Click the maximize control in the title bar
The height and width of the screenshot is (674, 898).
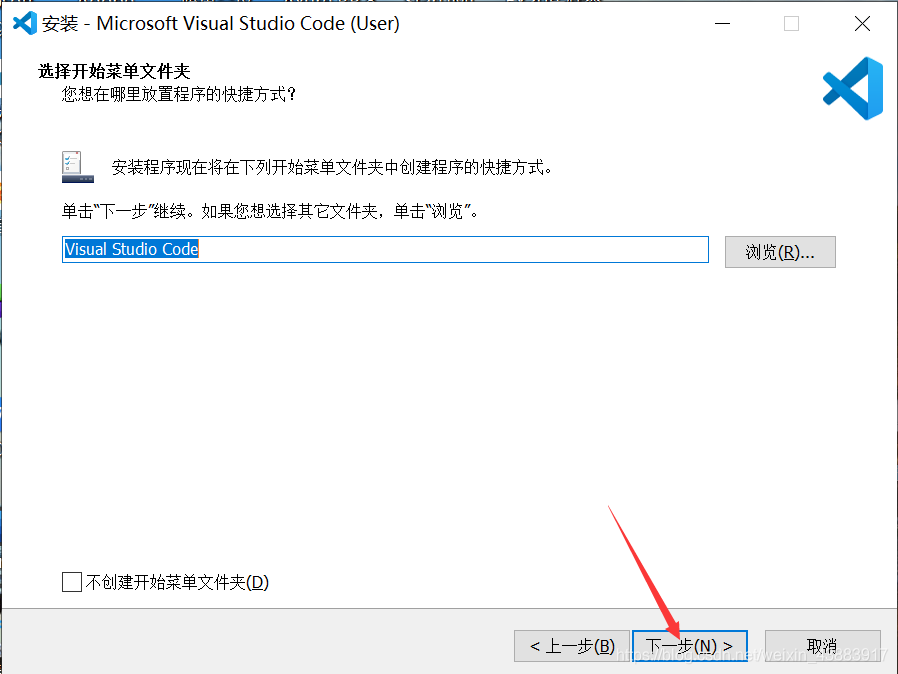pos(792,23)
